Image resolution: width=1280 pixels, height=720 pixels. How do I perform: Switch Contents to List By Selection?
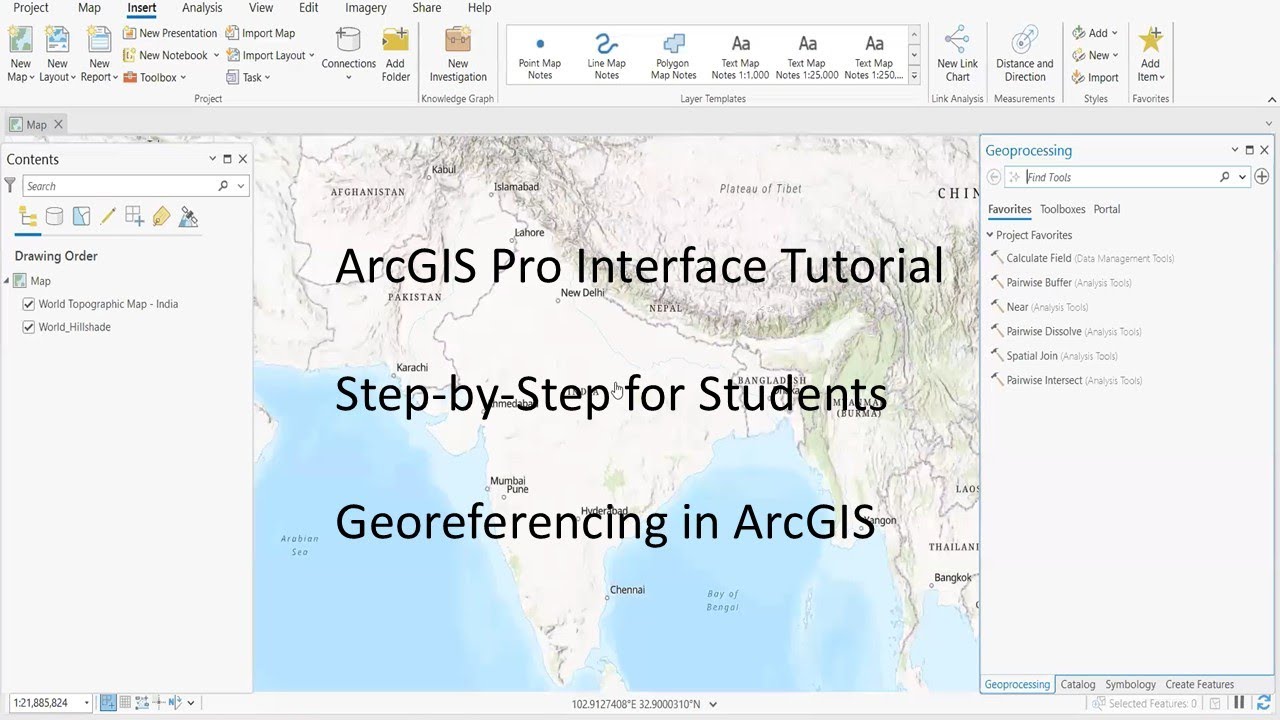pyautogui.click(x=82, y=217)
